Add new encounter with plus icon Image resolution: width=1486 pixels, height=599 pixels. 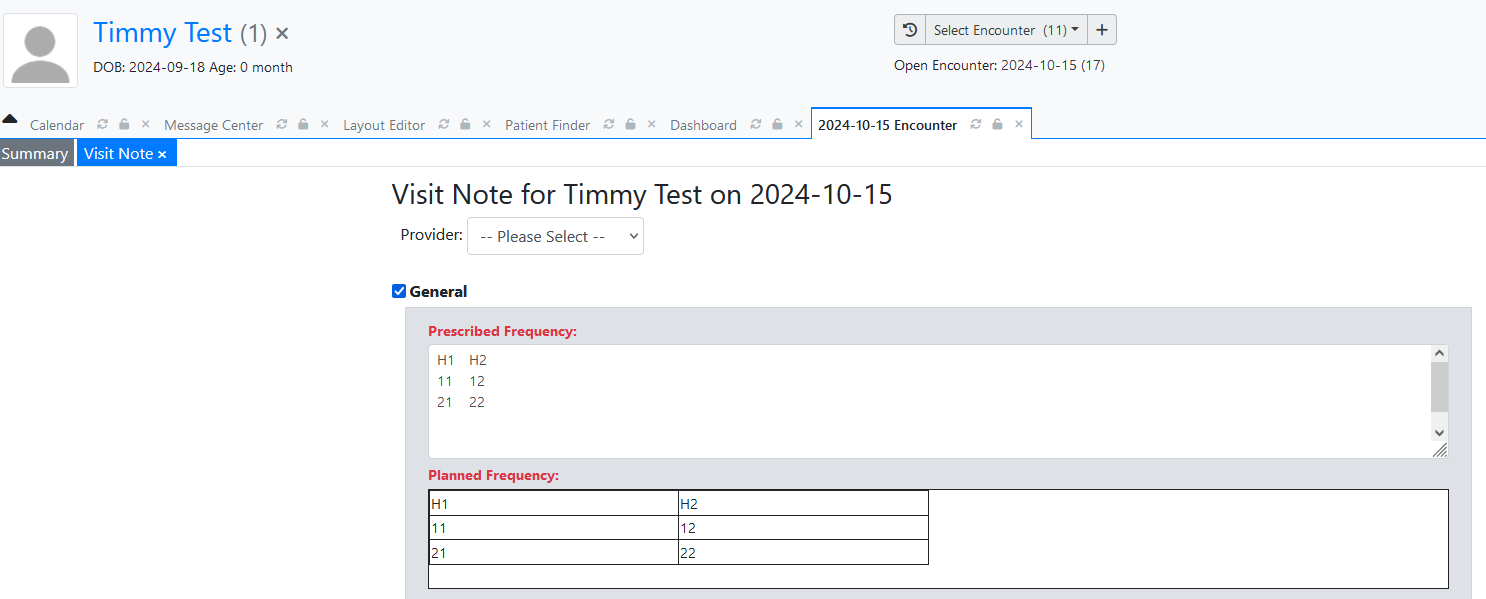coord(1101,30)
